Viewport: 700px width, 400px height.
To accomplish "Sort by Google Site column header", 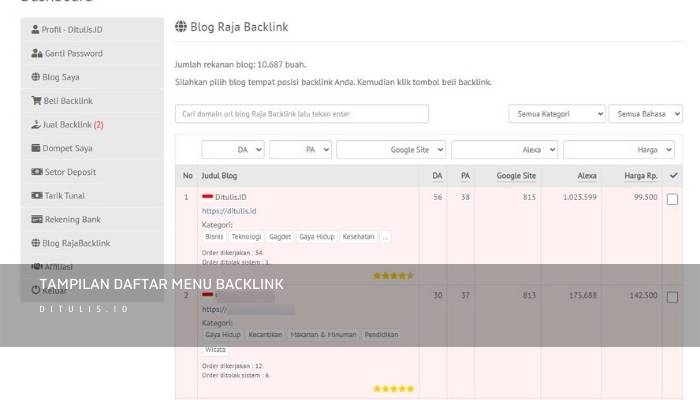I will [516, 176].
